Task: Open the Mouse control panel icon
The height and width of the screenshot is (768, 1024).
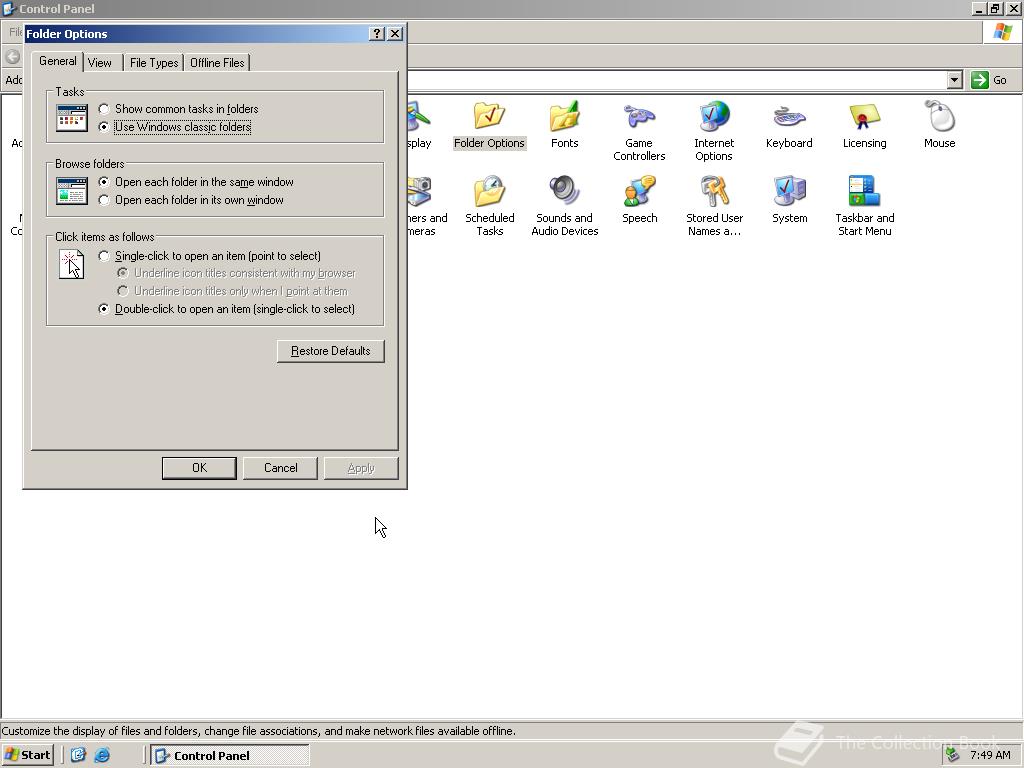Action: [x=939, y=124]
